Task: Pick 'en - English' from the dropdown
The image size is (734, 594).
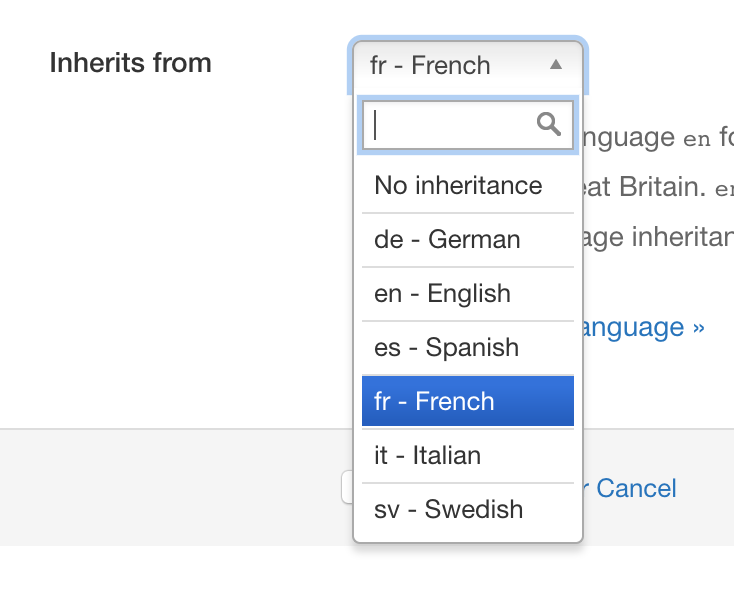Action: (x=468, y=293)
